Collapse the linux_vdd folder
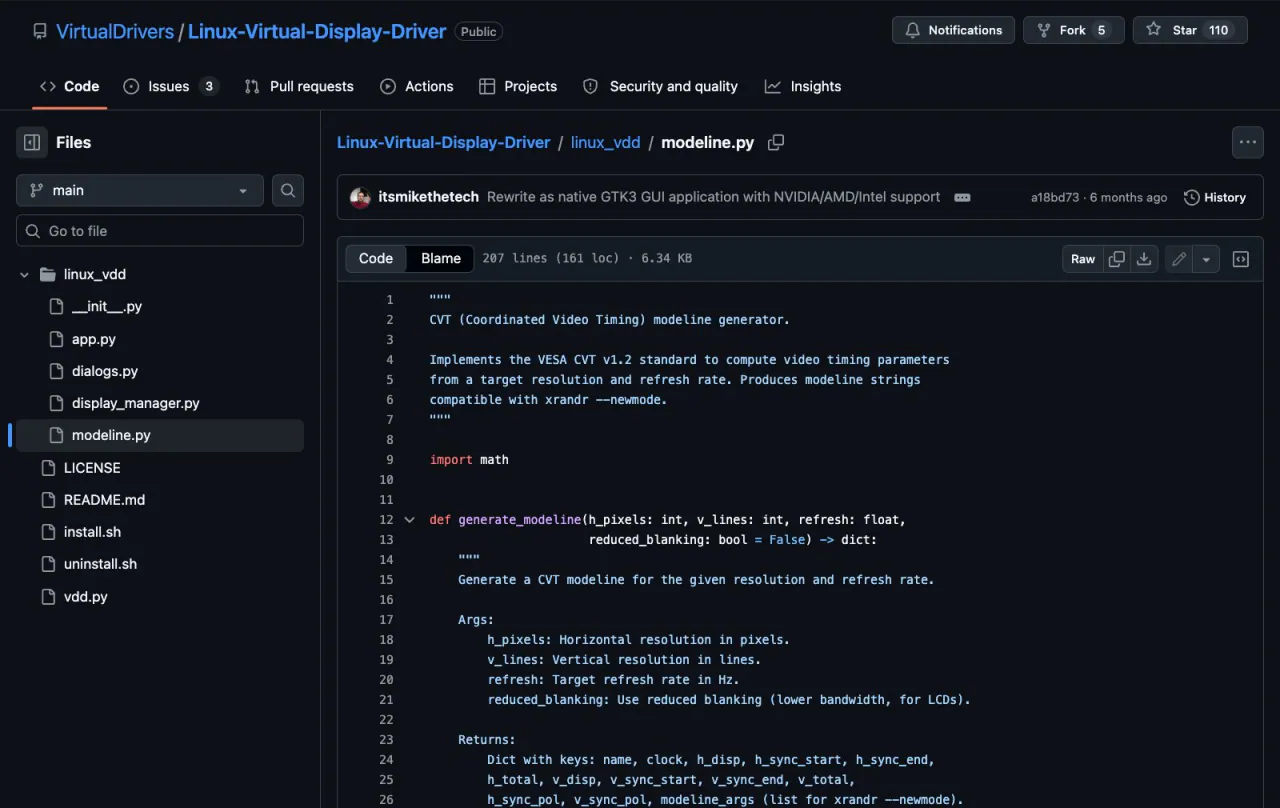 click(x=25, y=274)
